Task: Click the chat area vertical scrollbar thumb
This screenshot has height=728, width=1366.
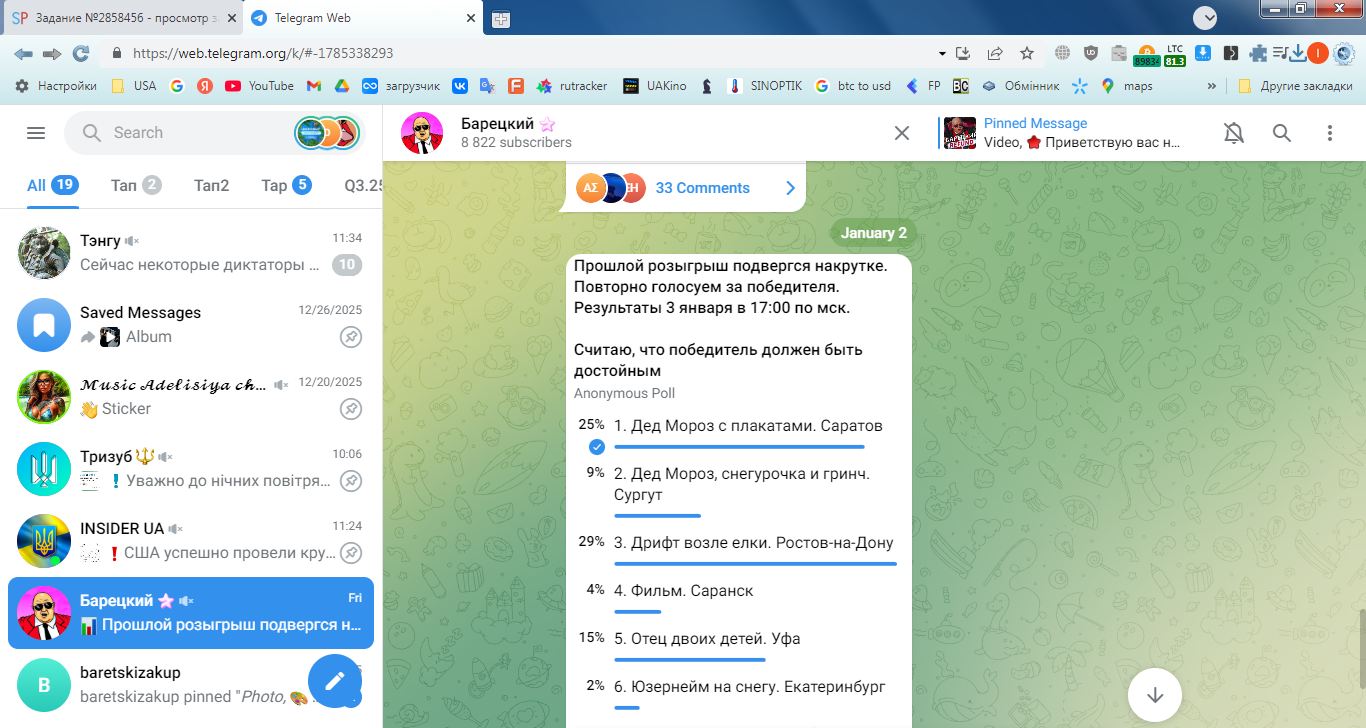Action: (x=1361, y=647)
